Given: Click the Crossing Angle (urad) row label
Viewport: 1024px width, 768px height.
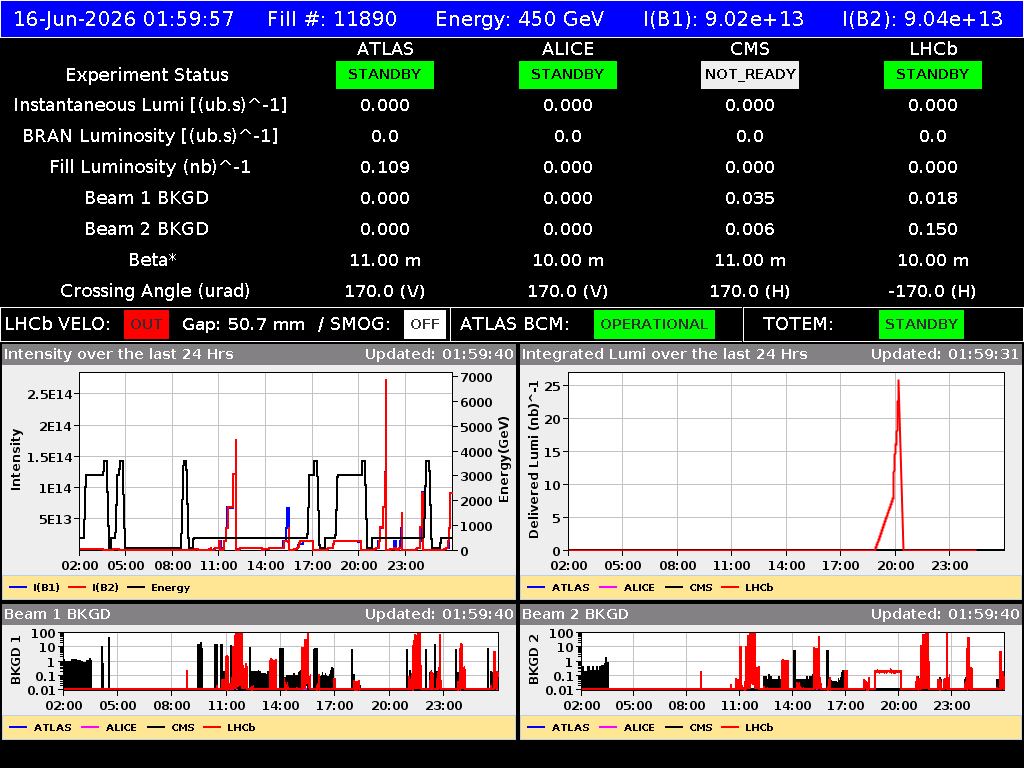Looking at the screenshot, I should (x=155, y=291).
